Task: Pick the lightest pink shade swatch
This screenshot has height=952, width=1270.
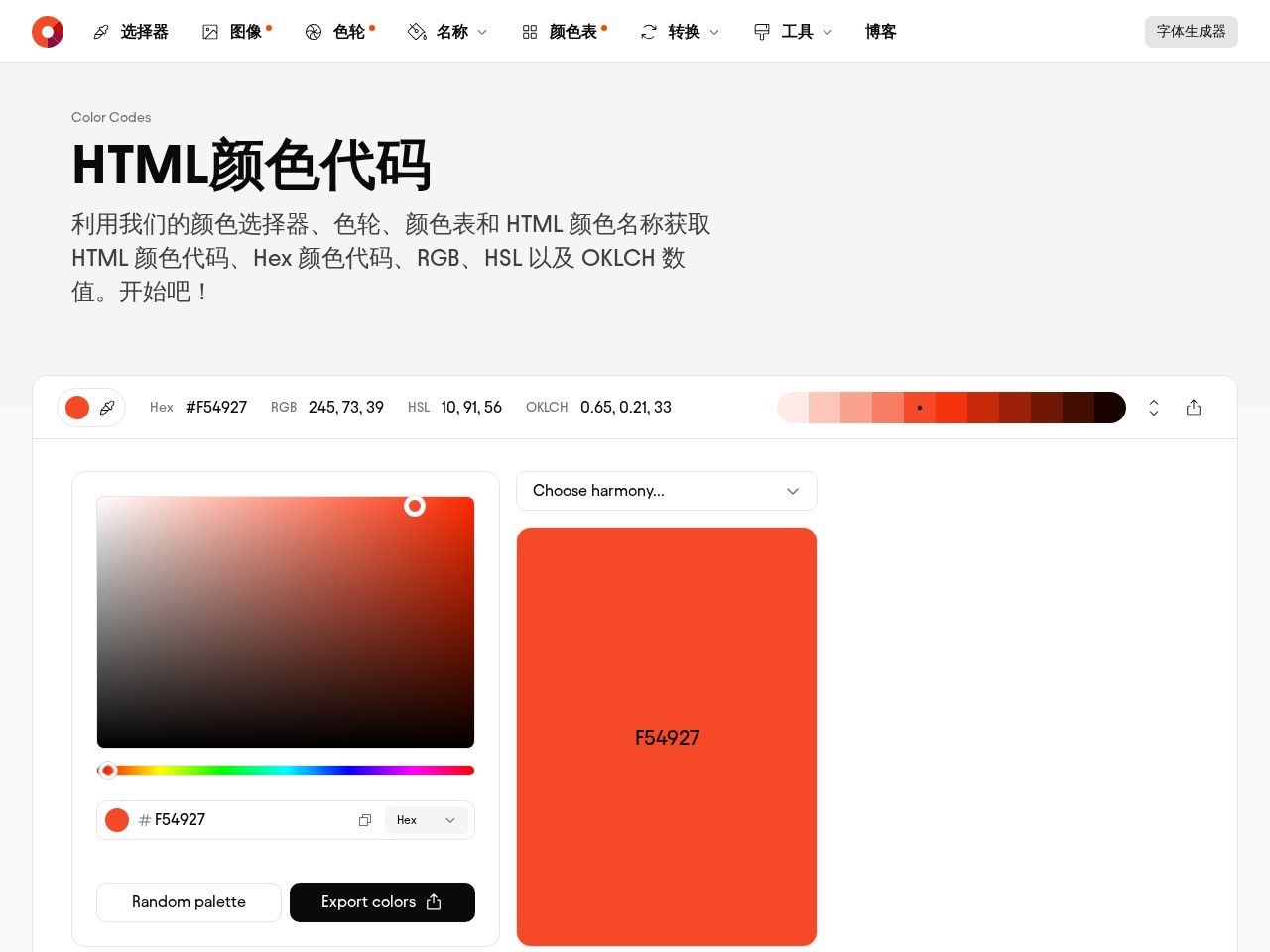Action: click(793, 408)
